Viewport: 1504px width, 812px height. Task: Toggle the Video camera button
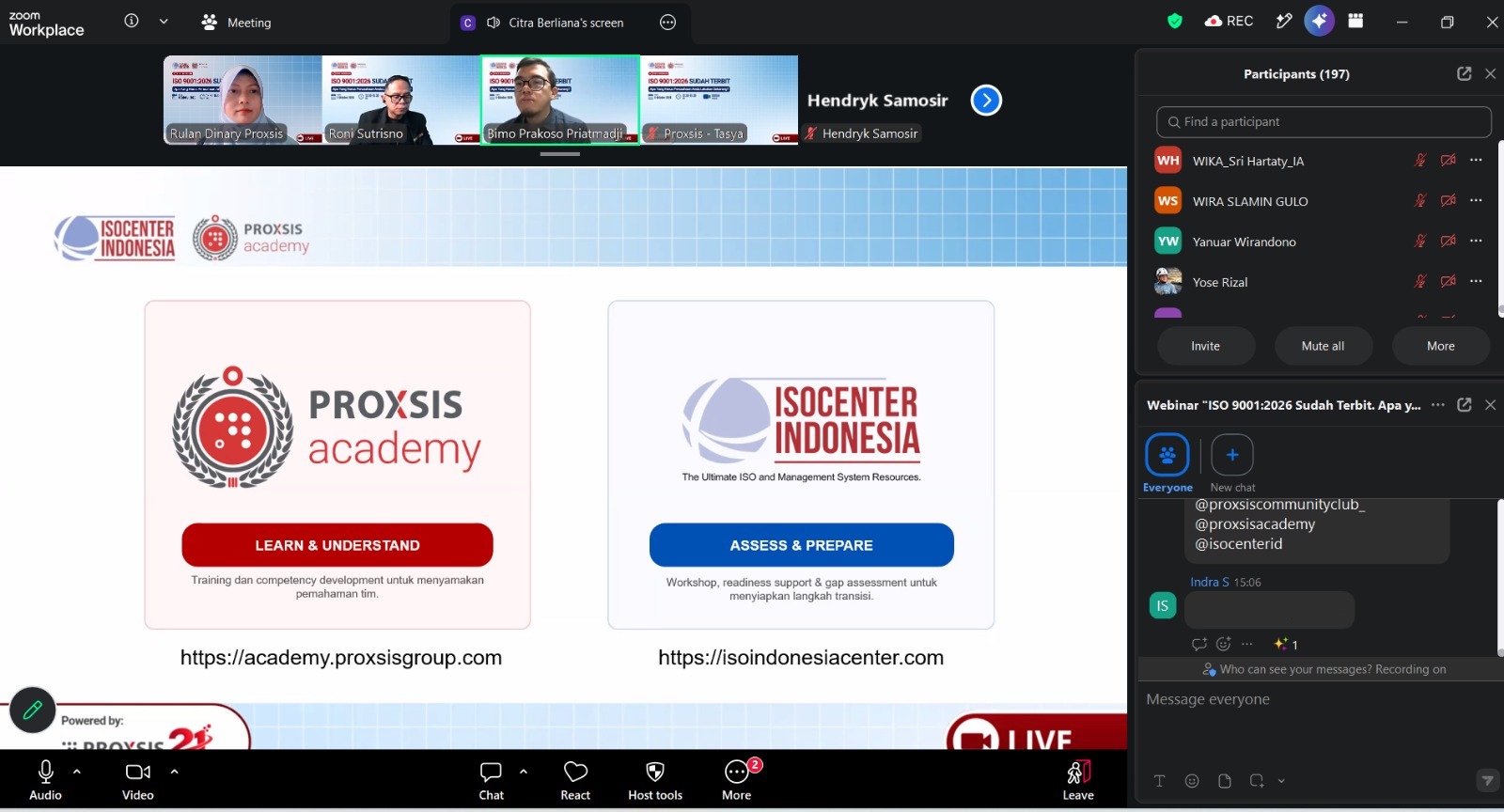tap(138, 781)
